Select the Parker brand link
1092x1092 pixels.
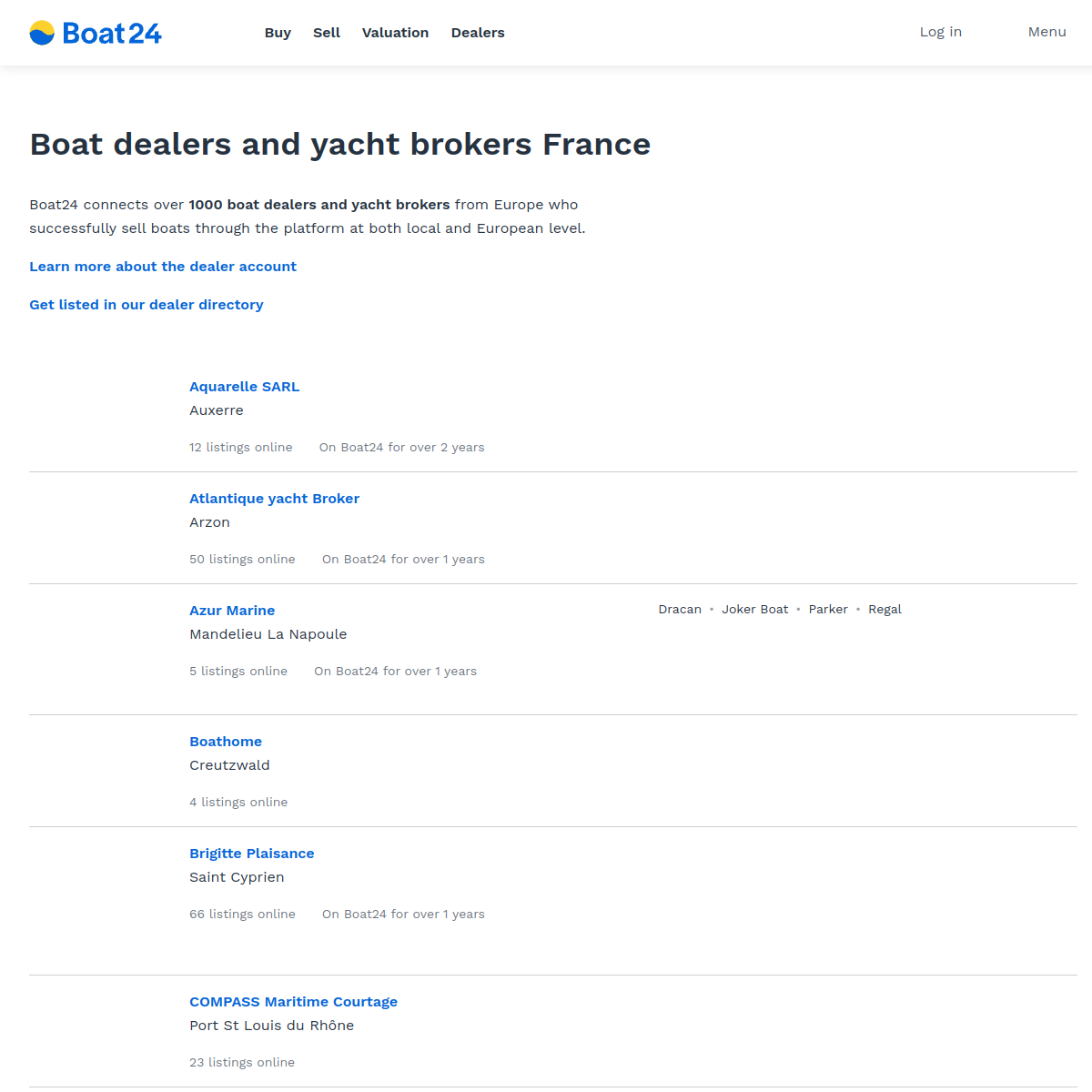(828, 609)
